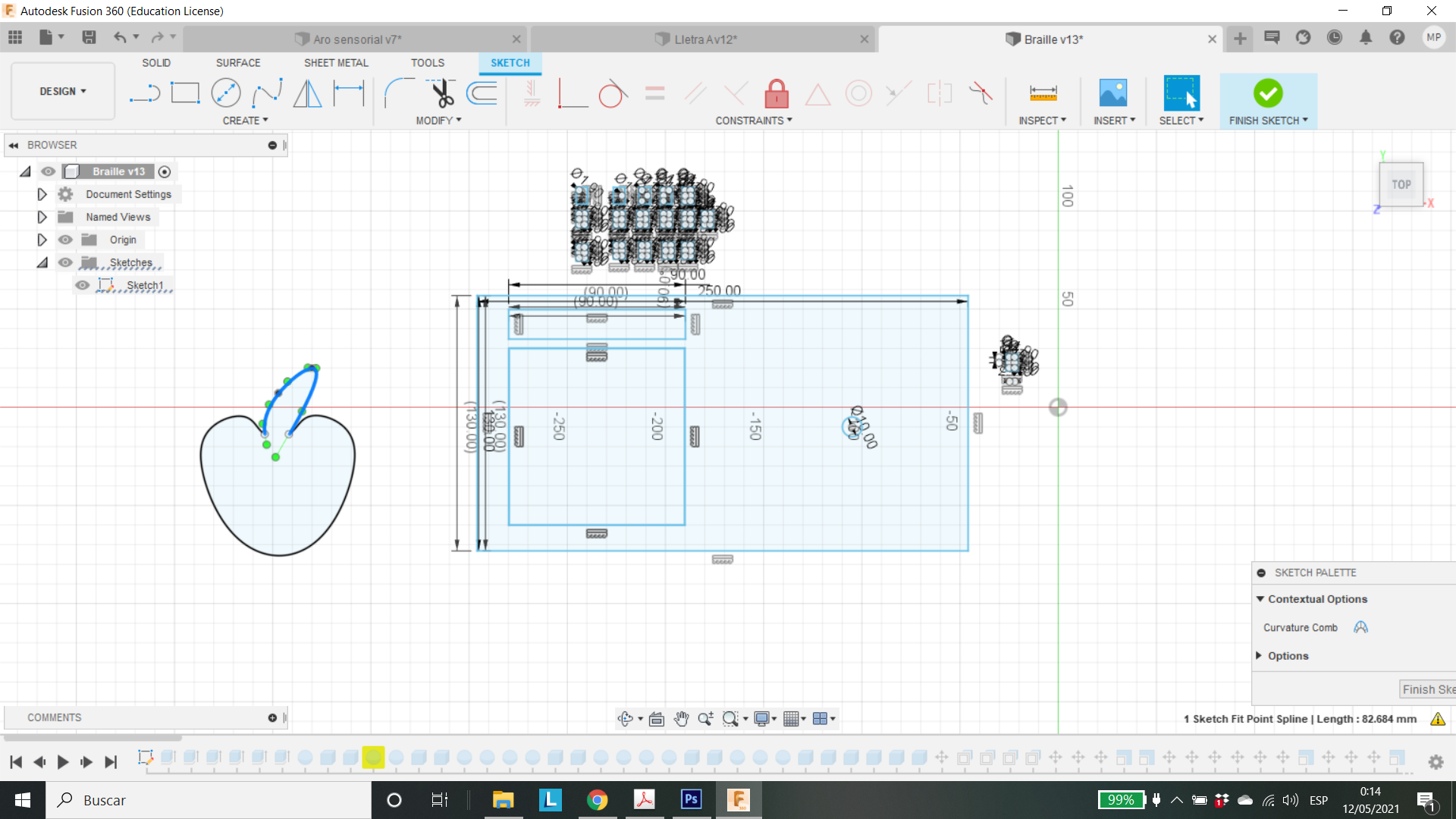The width and height of the screenshot is (1456, 819).
Task: Open the Data Panel grid icon
Action: 15,37
